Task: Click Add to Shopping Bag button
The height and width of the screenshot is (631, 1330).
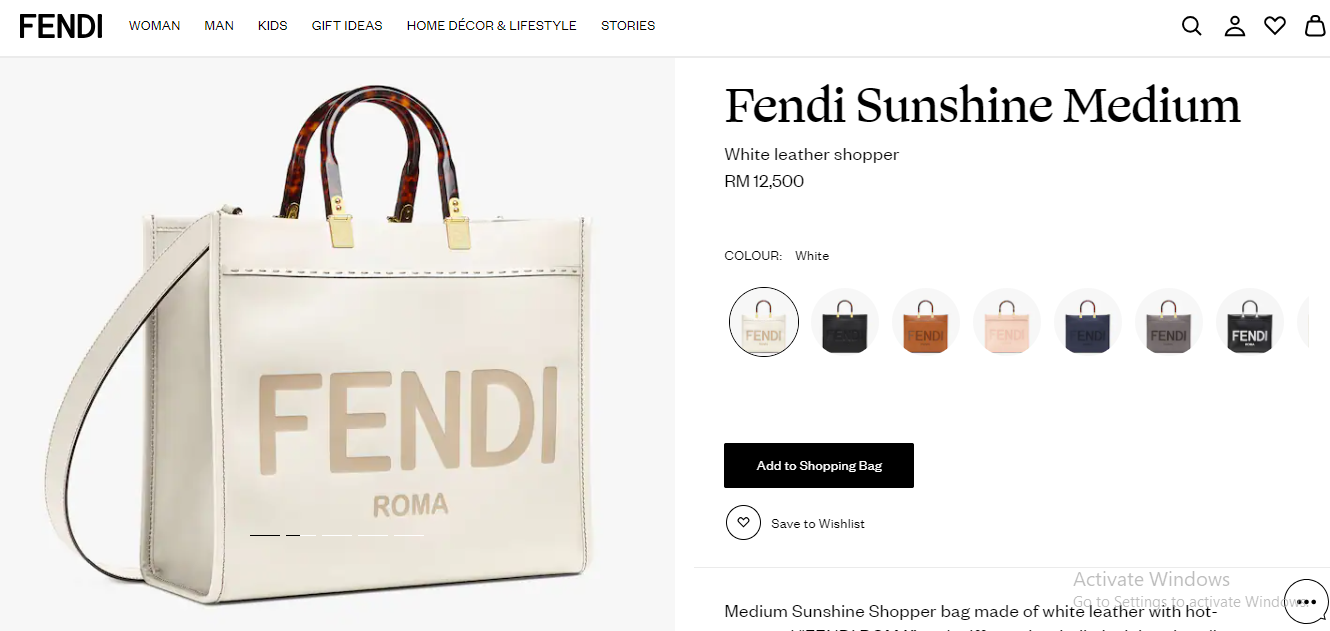Action: [819, 466]
